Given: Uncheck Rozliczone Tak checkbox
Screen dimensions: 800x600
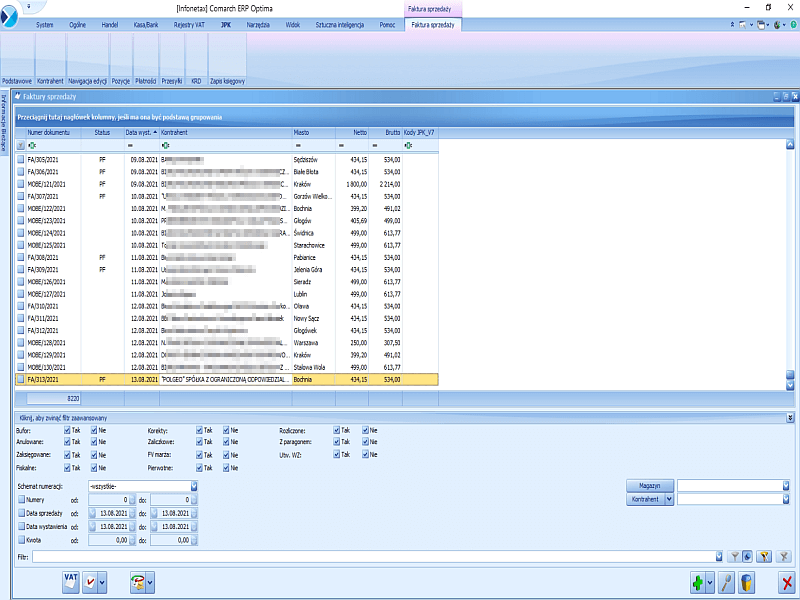Looking at the screenshot, I should (x=337, y=430).
